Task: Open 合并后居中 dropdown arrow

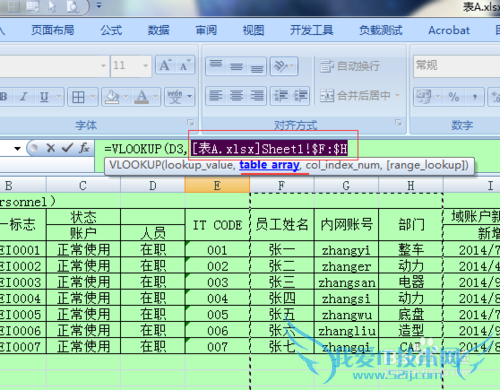Action: [x=398, y=96]
